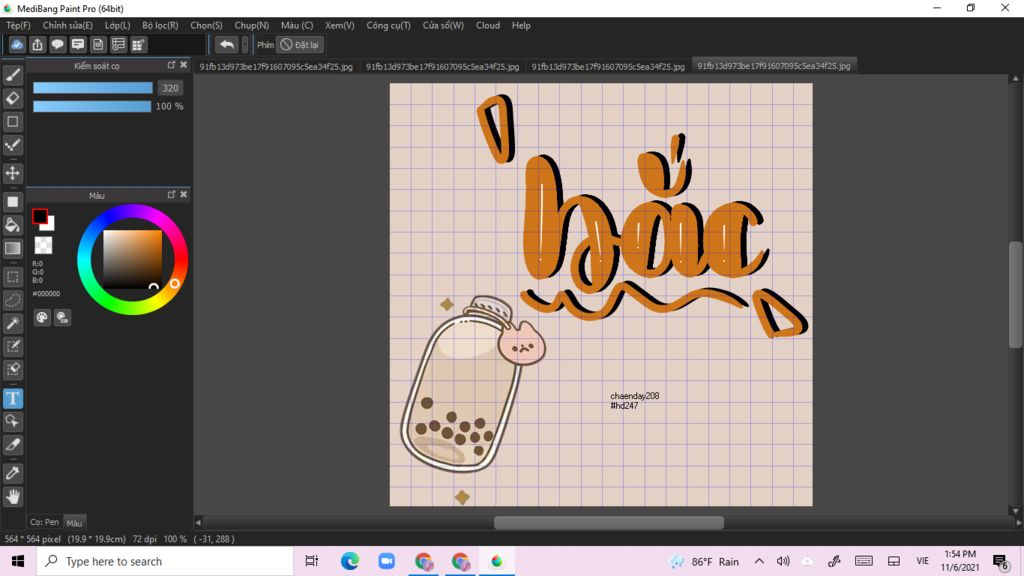Open Microsoft Edge from the taskbar
The image size is (1024, 576).
coord(349,561)
